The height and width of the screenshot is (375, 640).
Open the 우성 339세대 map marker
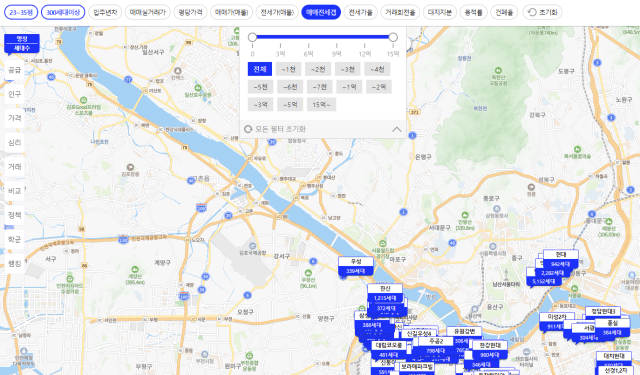point(356,266)
